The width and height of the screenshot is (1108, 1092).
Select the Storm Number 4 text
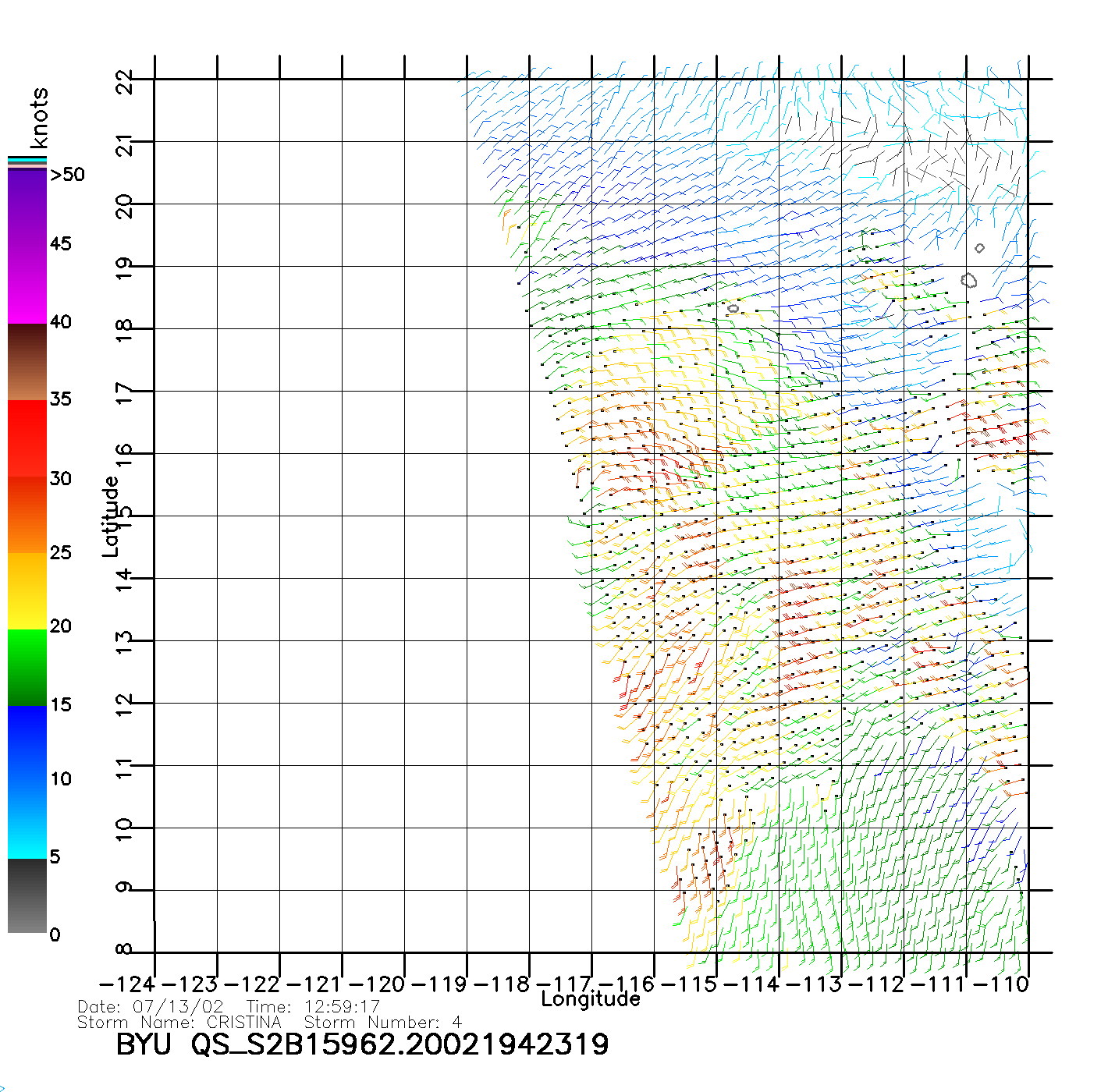tap(382, 1023)
